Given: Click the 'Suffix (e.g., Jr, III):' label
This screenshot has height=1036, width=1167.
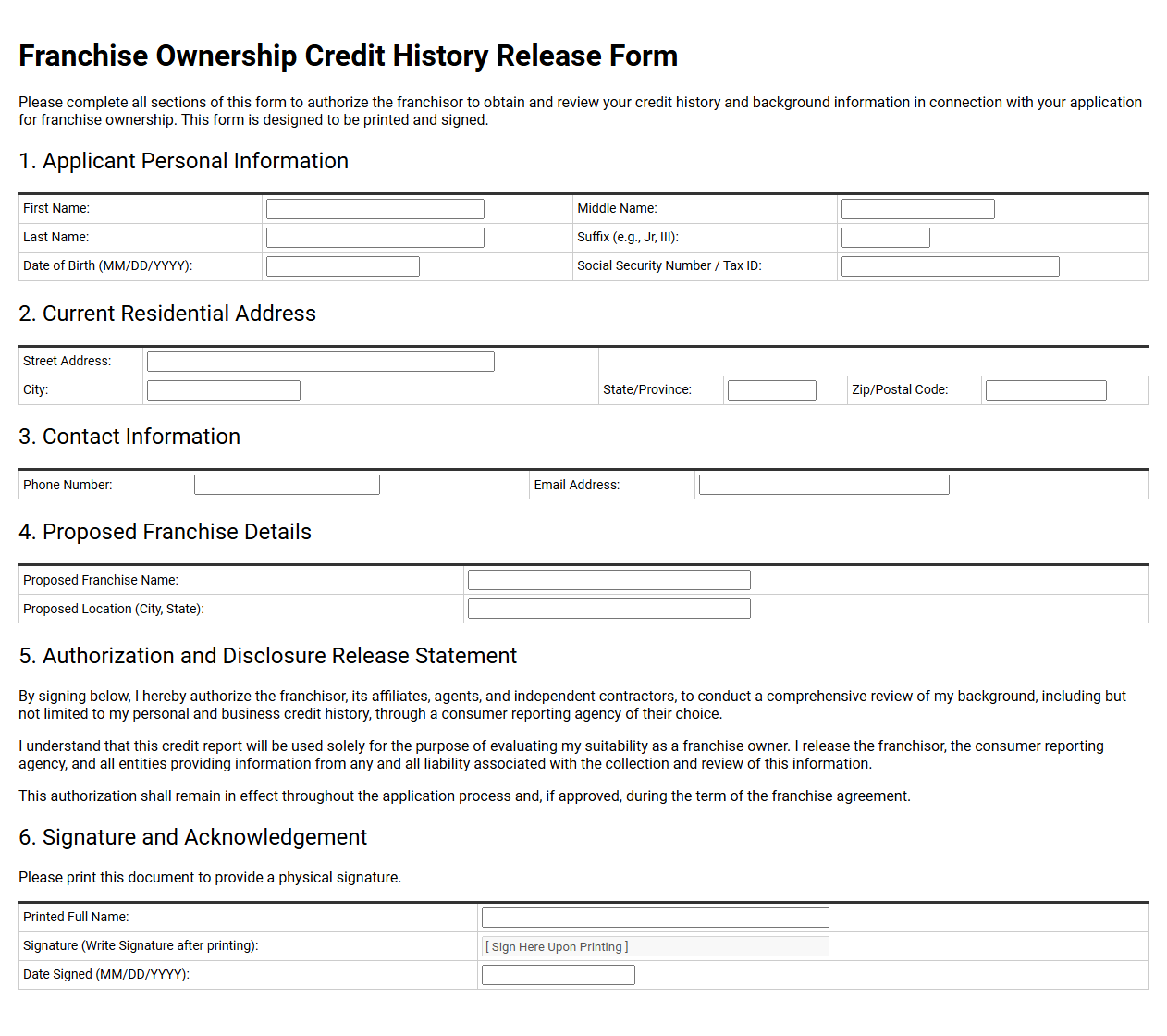Looking at the screenshot, I should (628, 238).
